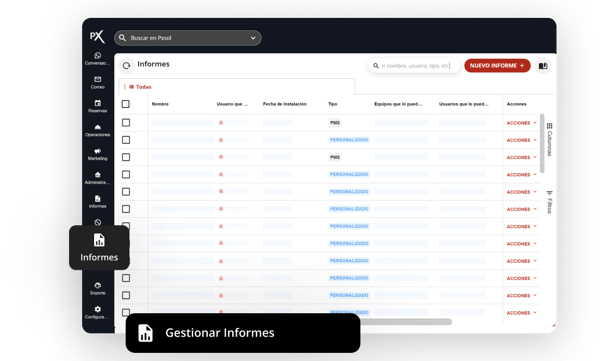600x361 pixels.
Task: Go to Reservas calendar icon
Action: coord(98,106)
